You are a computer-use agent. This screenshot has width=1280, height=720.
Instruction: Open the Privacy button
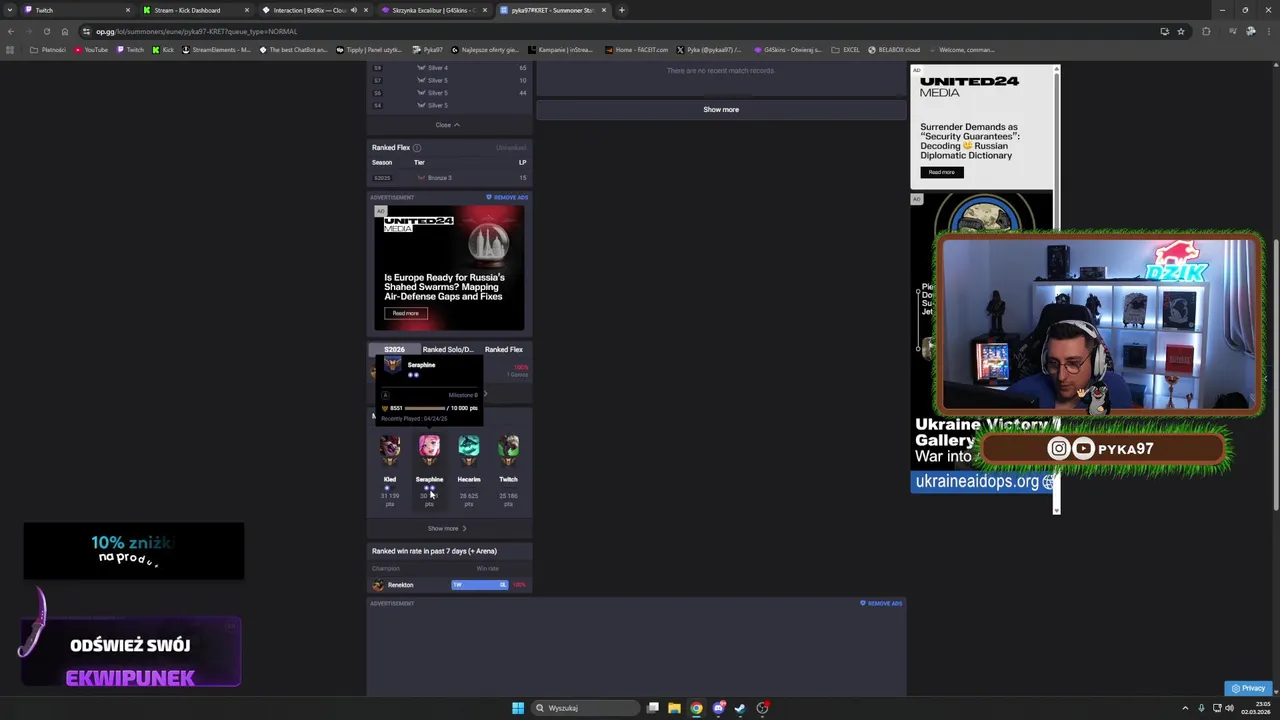click(x=1248, y=688)
